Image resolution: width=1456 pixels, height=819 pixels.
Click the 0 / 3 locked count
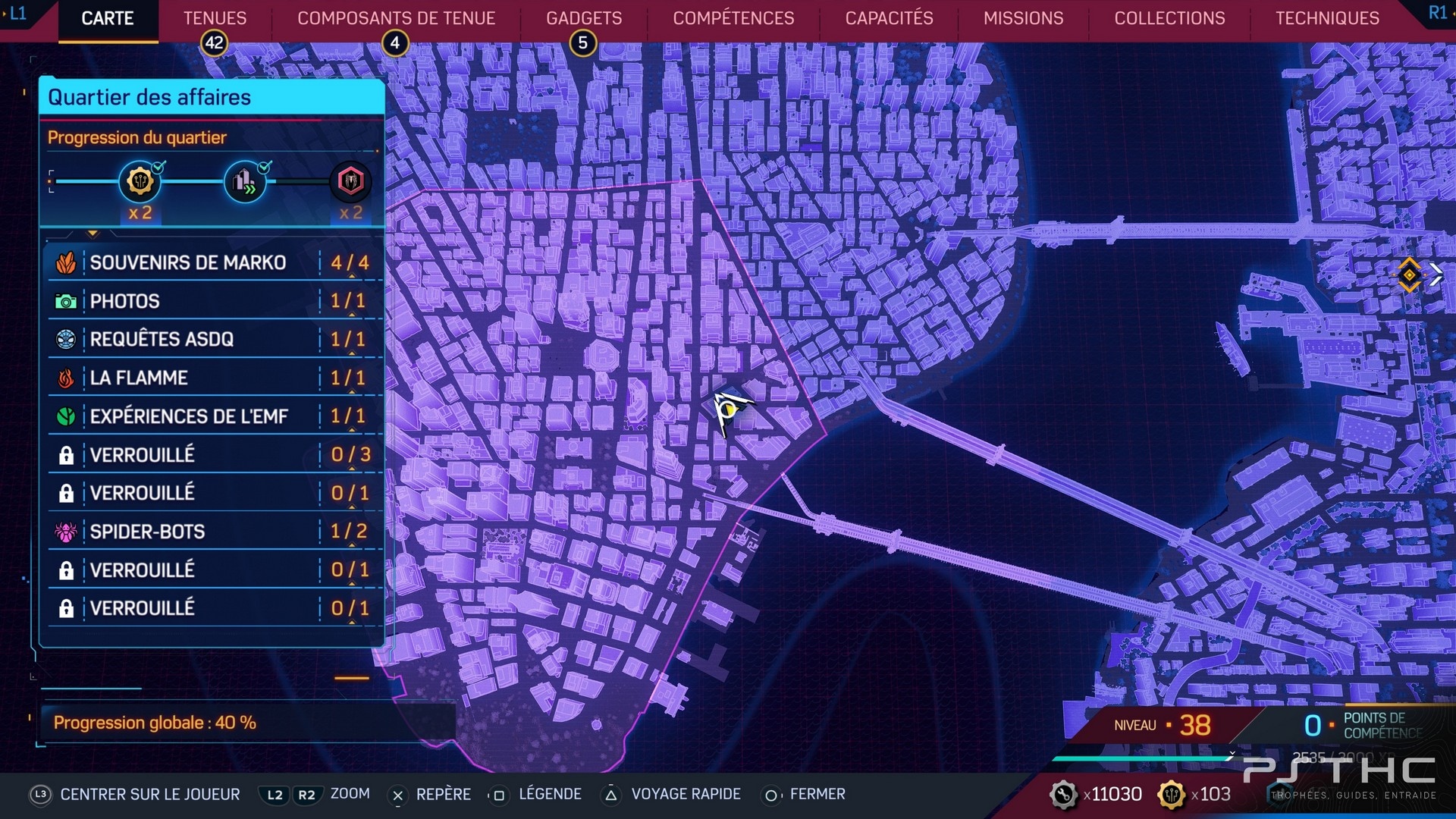pos(350,455)
